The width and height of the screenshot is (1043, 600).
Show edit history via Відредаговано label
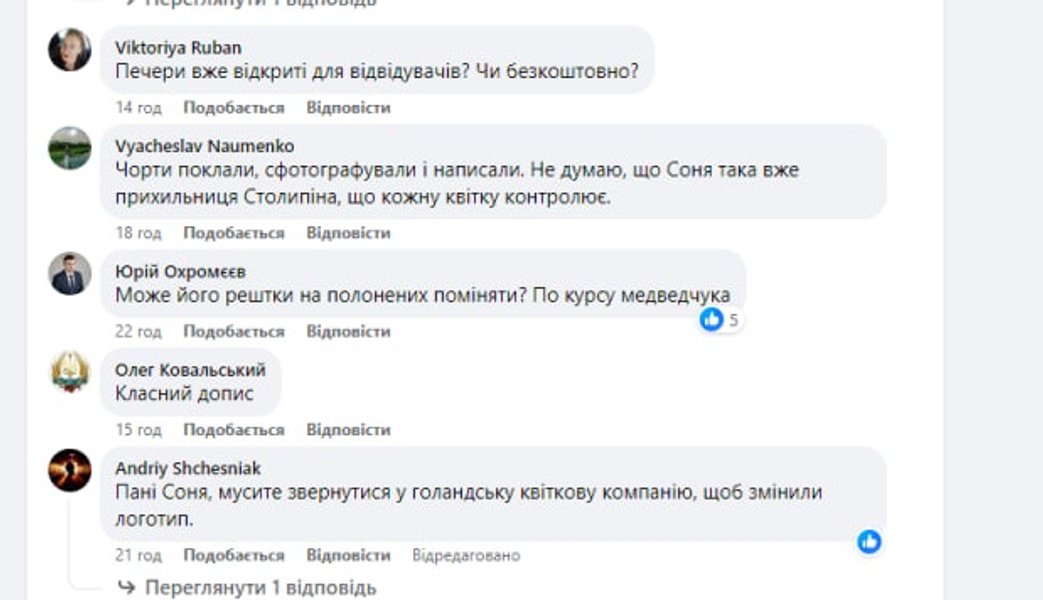pos(466,555)
